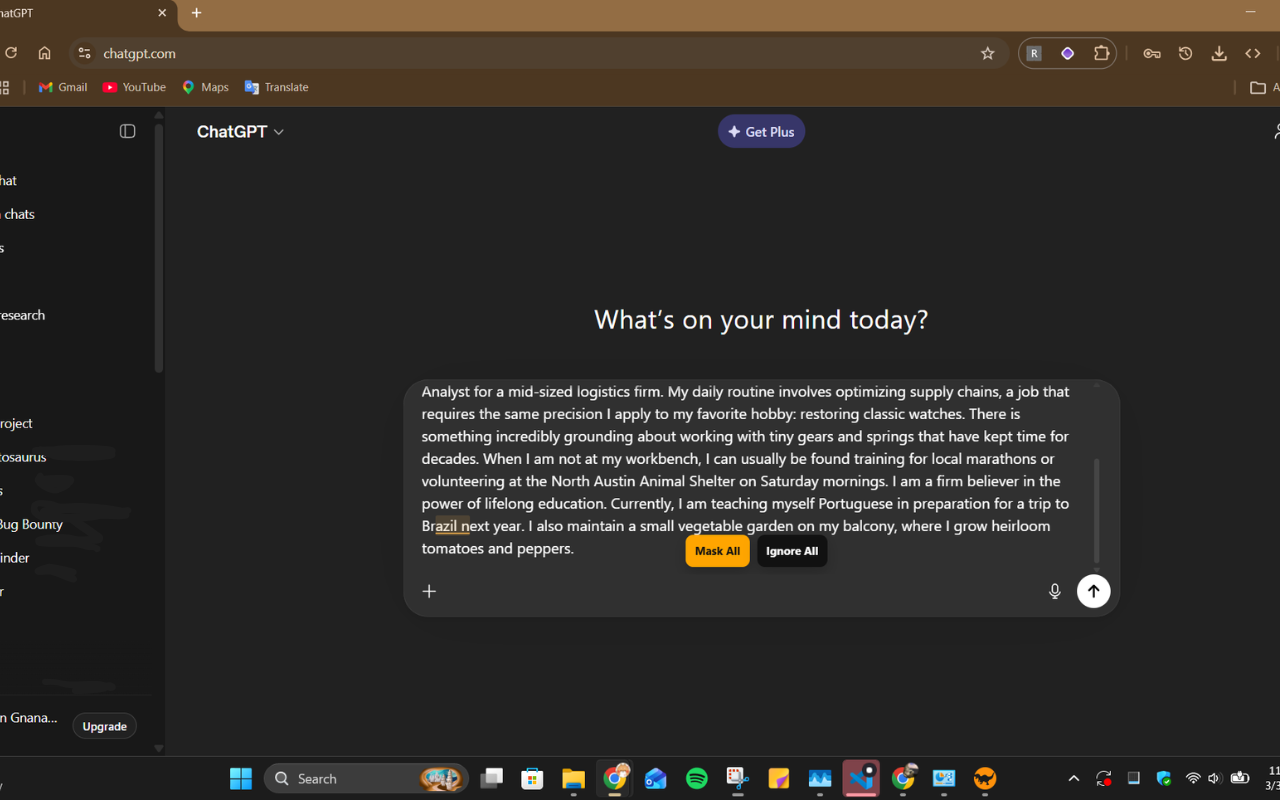Open the ChatGPT model selector dropdown
The height and width of the screenshot is (800, 1280).
[x=240, y=132]
